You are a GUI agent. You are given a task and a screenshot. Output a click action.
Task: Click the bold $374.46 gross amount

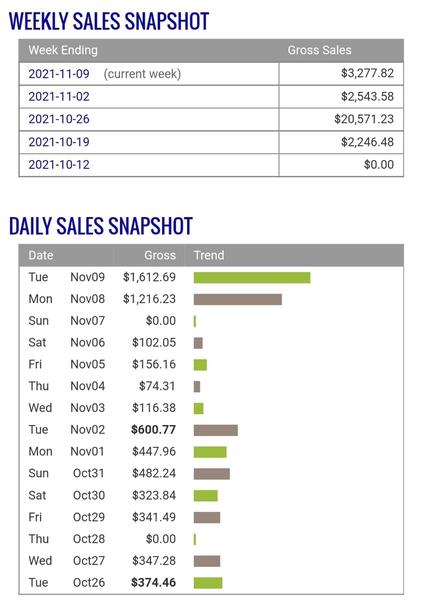153,582
